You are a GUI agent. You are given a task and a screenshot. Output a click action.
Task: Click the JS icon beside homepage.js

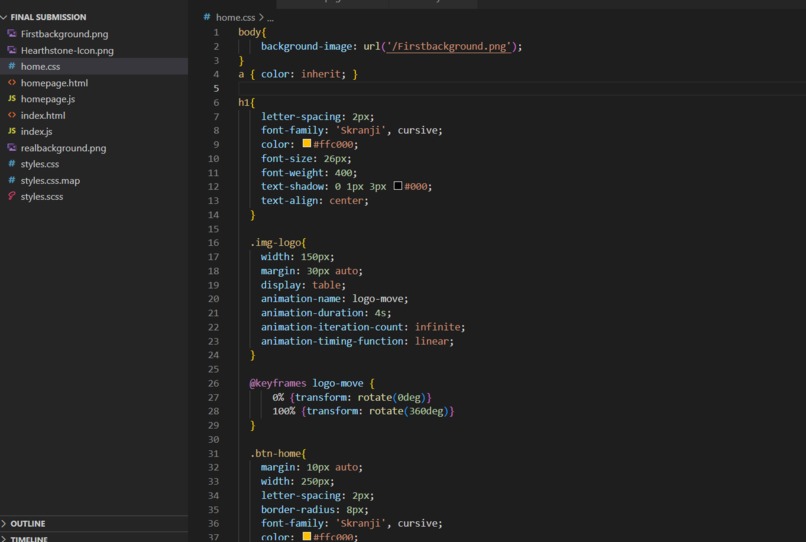coord(12,98)
